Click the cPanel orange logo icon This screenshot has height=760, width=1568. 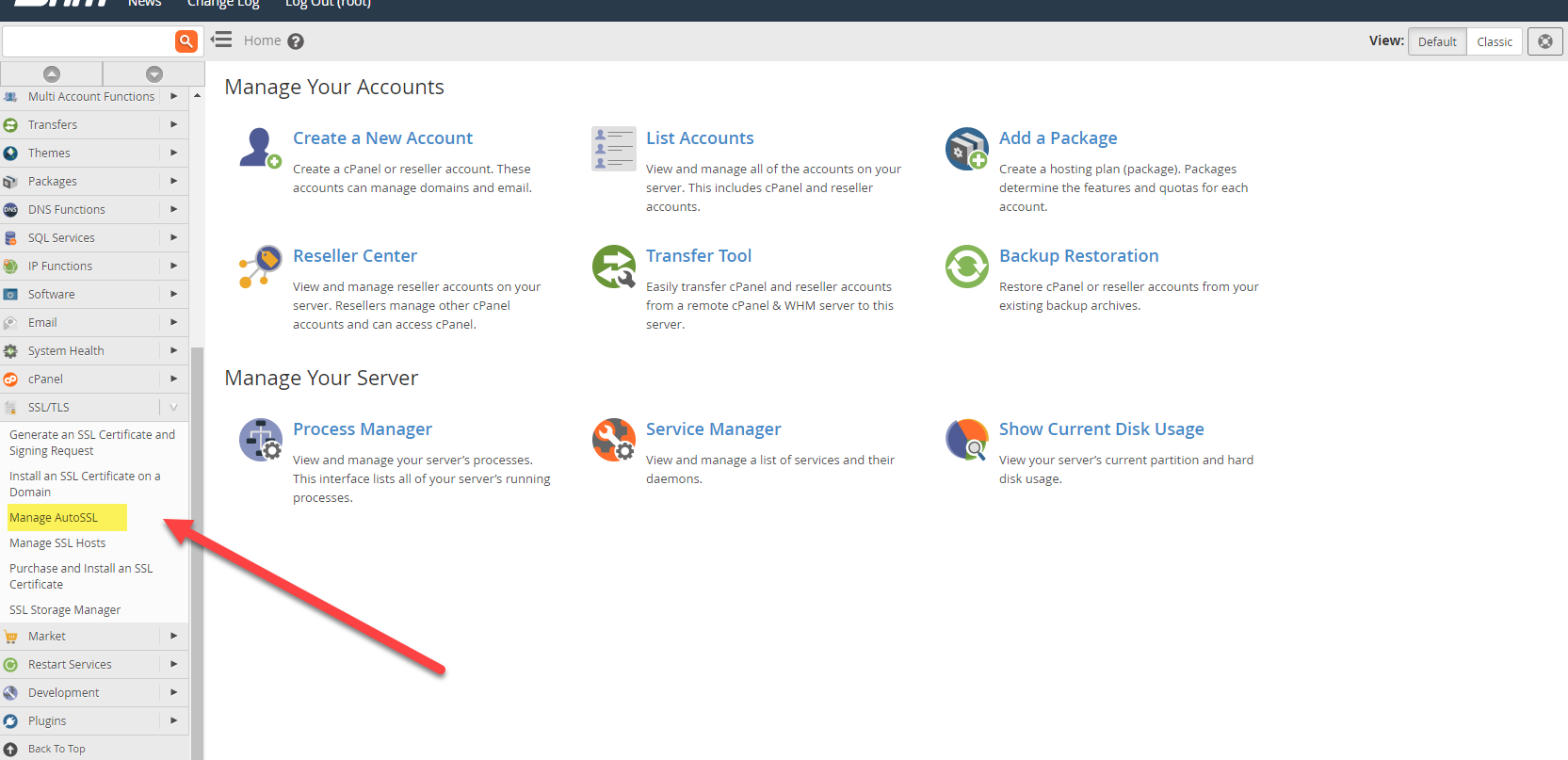coord(10,380)
